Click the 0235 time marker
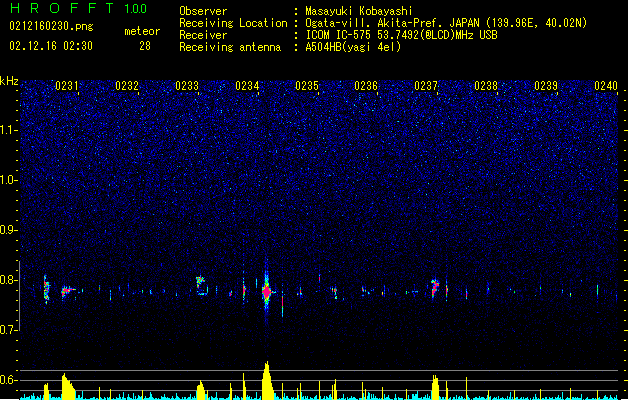The width and height of the screenshot is (629, 400). pos(307,86)
